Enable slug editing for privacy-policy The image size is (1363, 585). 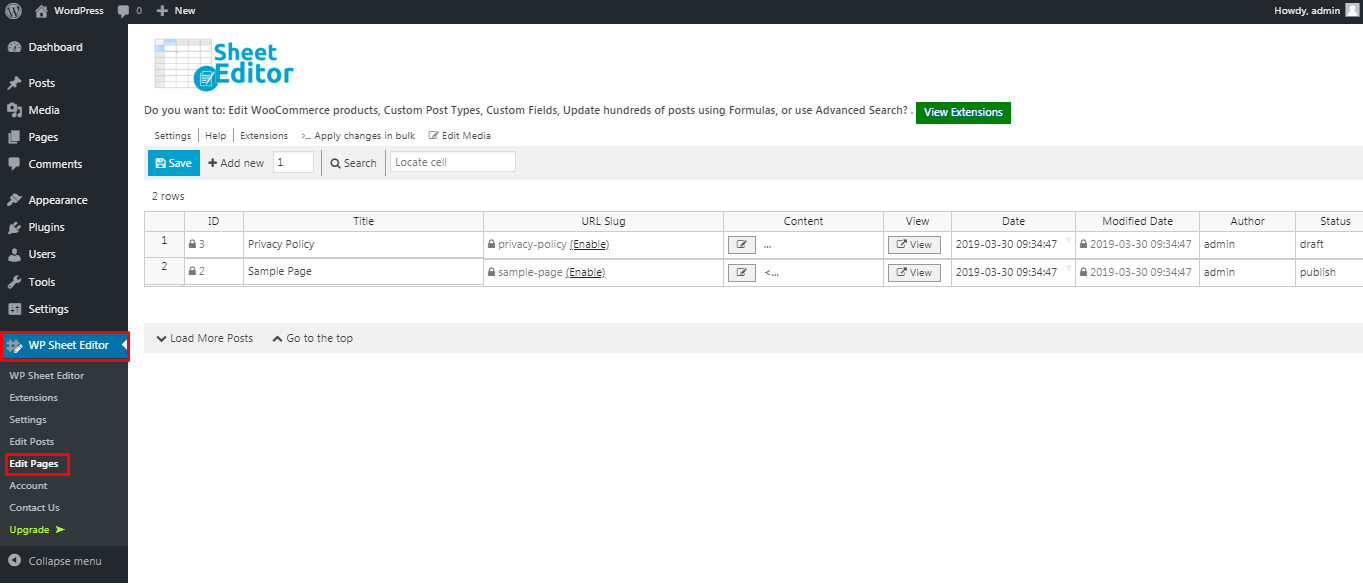589,244
